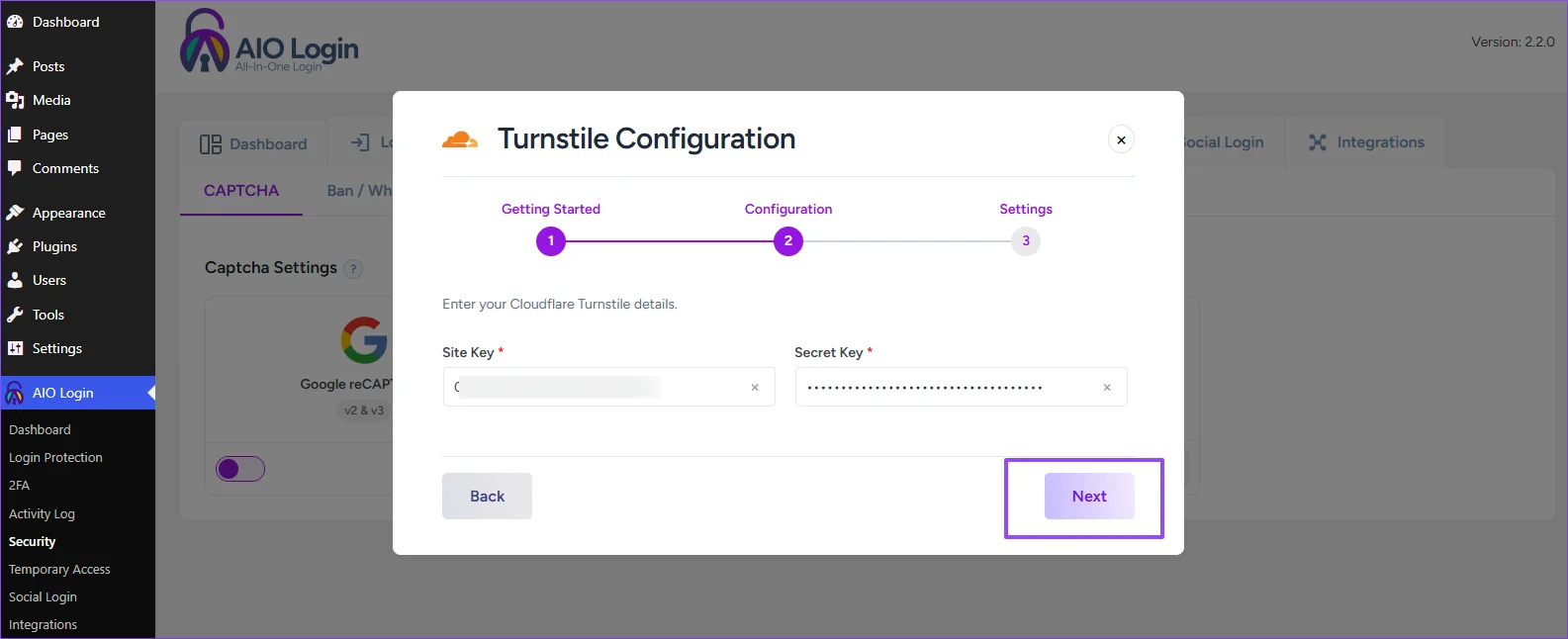The image size is (1568, 639).
Task: Click the Tools wrench icon
Action: [15, 315]
